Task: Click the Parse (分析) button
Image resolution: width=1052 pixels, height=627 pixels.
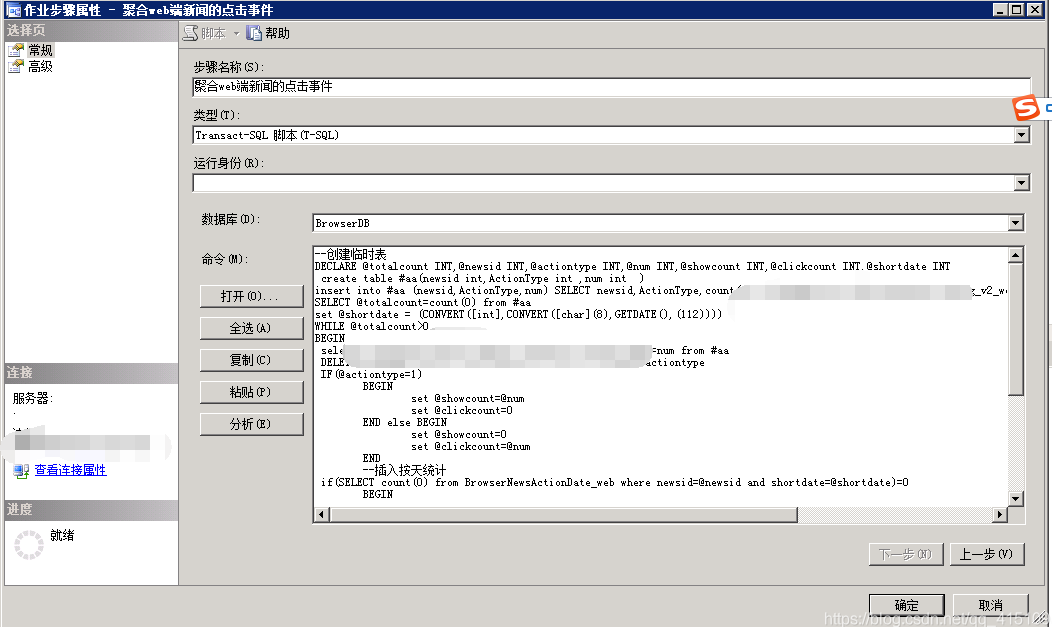Action: click(252, 424)
